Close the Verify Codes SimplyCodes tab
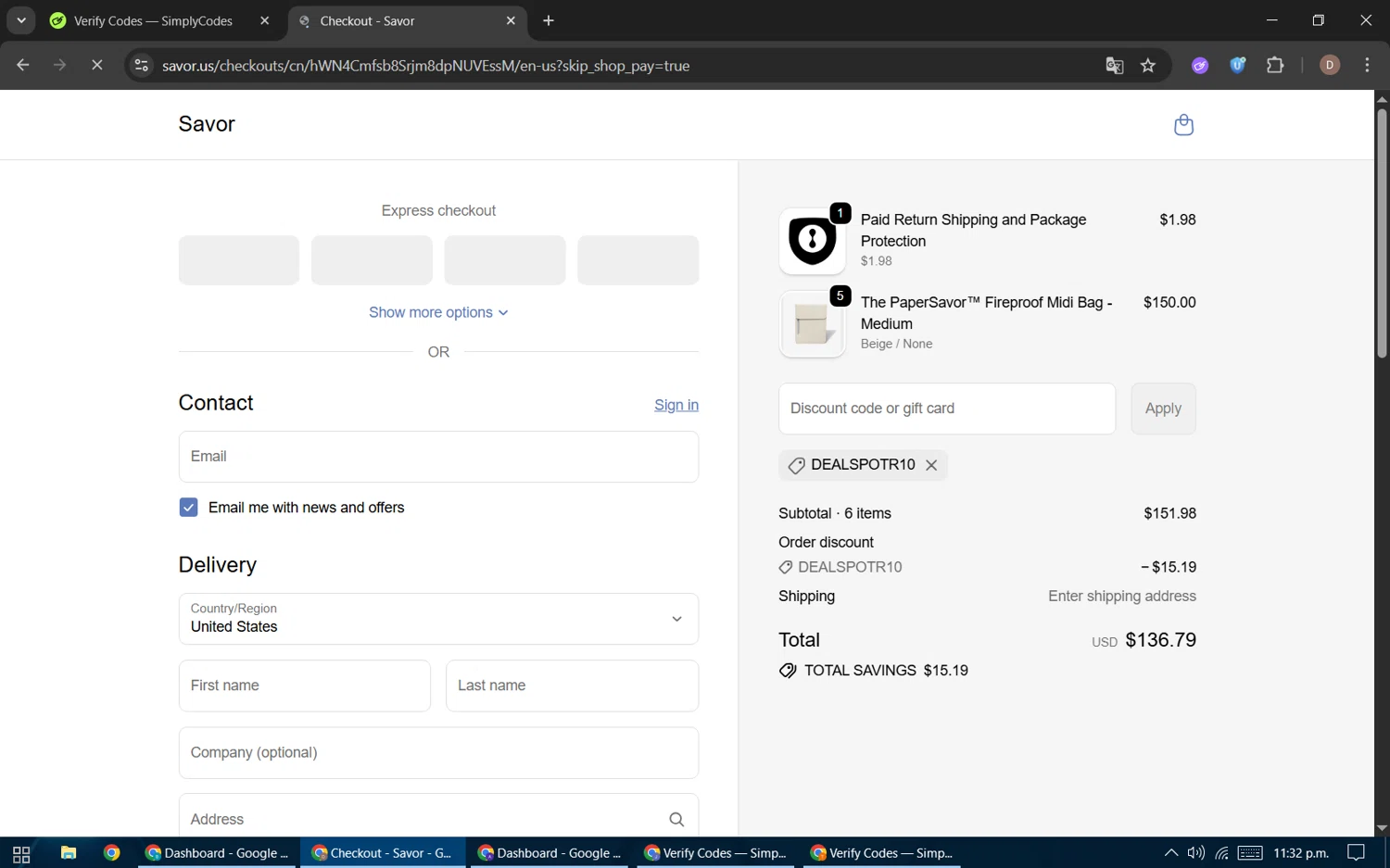Viewport: 1390px width, 868px height. (264, 20)
